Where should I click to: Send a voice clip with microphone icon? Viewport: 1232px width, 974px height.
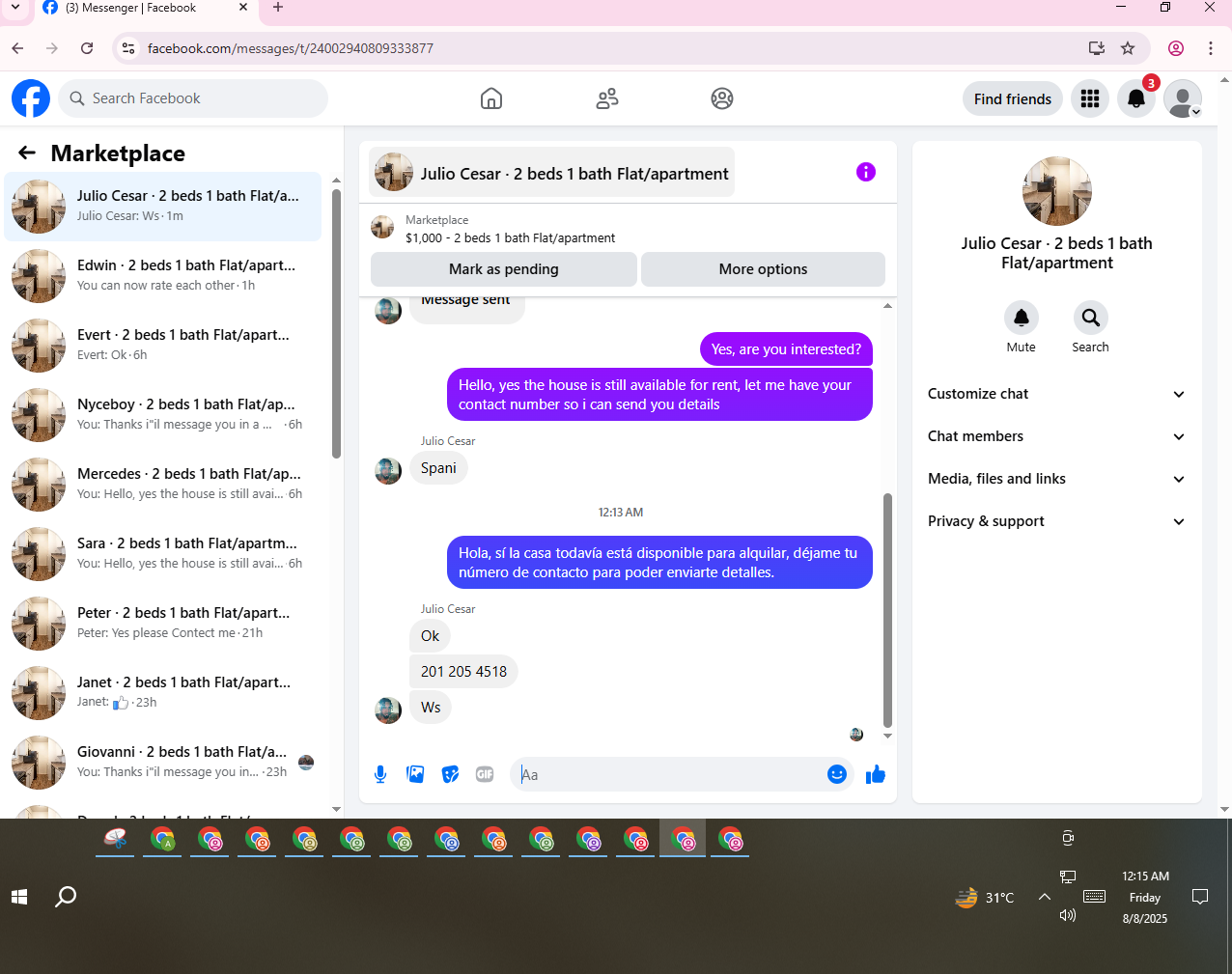(380, 774)
